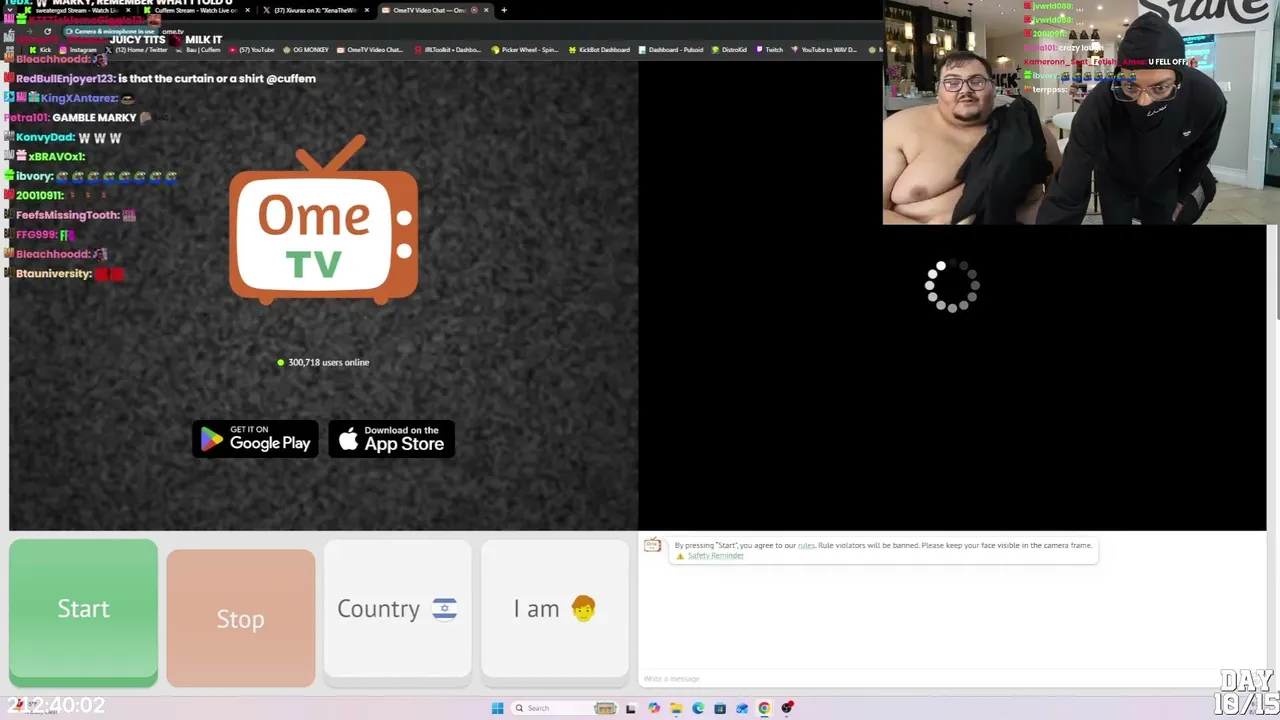The width and height of the screenshot is (1280, 720).
Task: Click the green Start button
Action: tap(83, 612)
